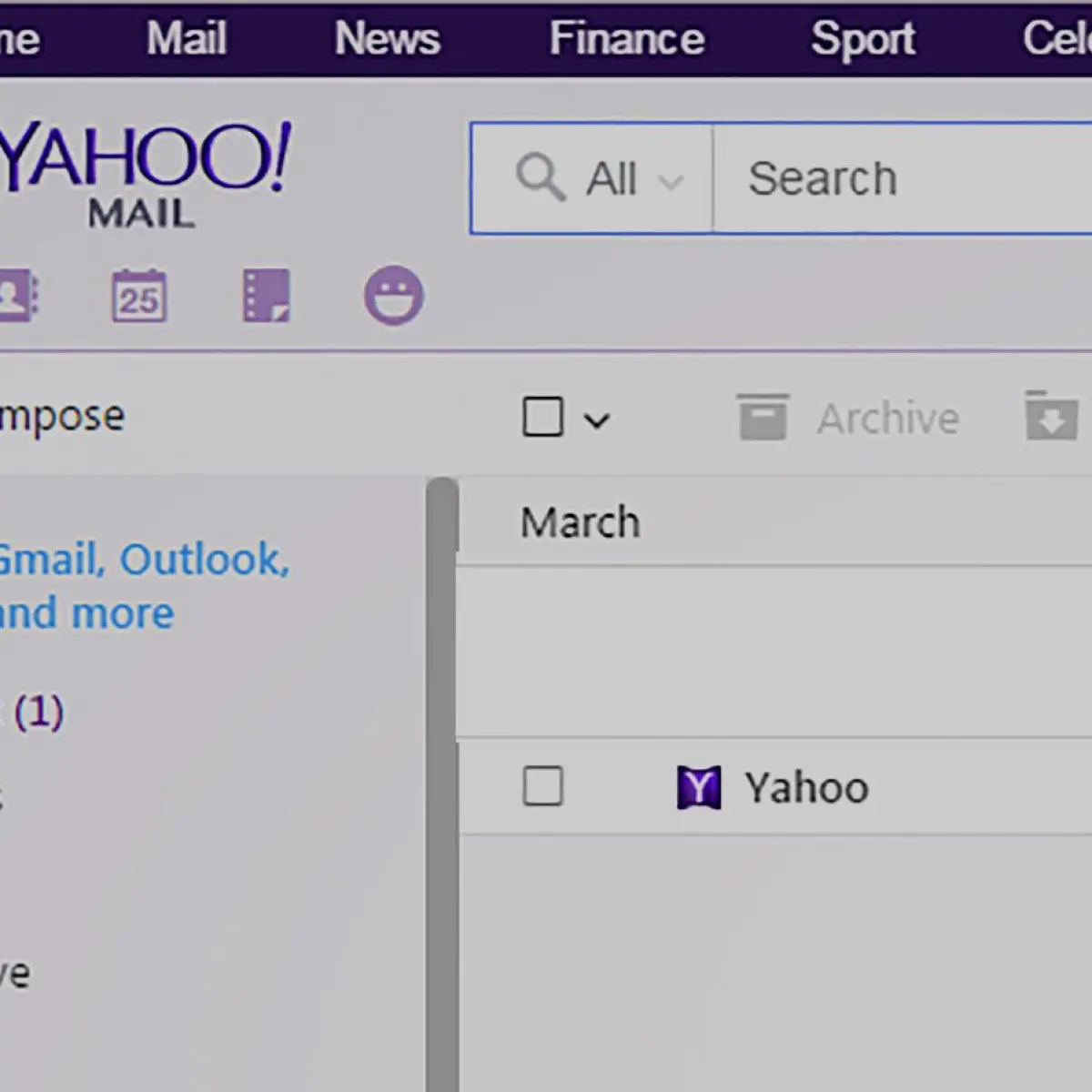1092x1092 pixels.
Task: Click inside the Search input field
Action: [x=903, y=178]
